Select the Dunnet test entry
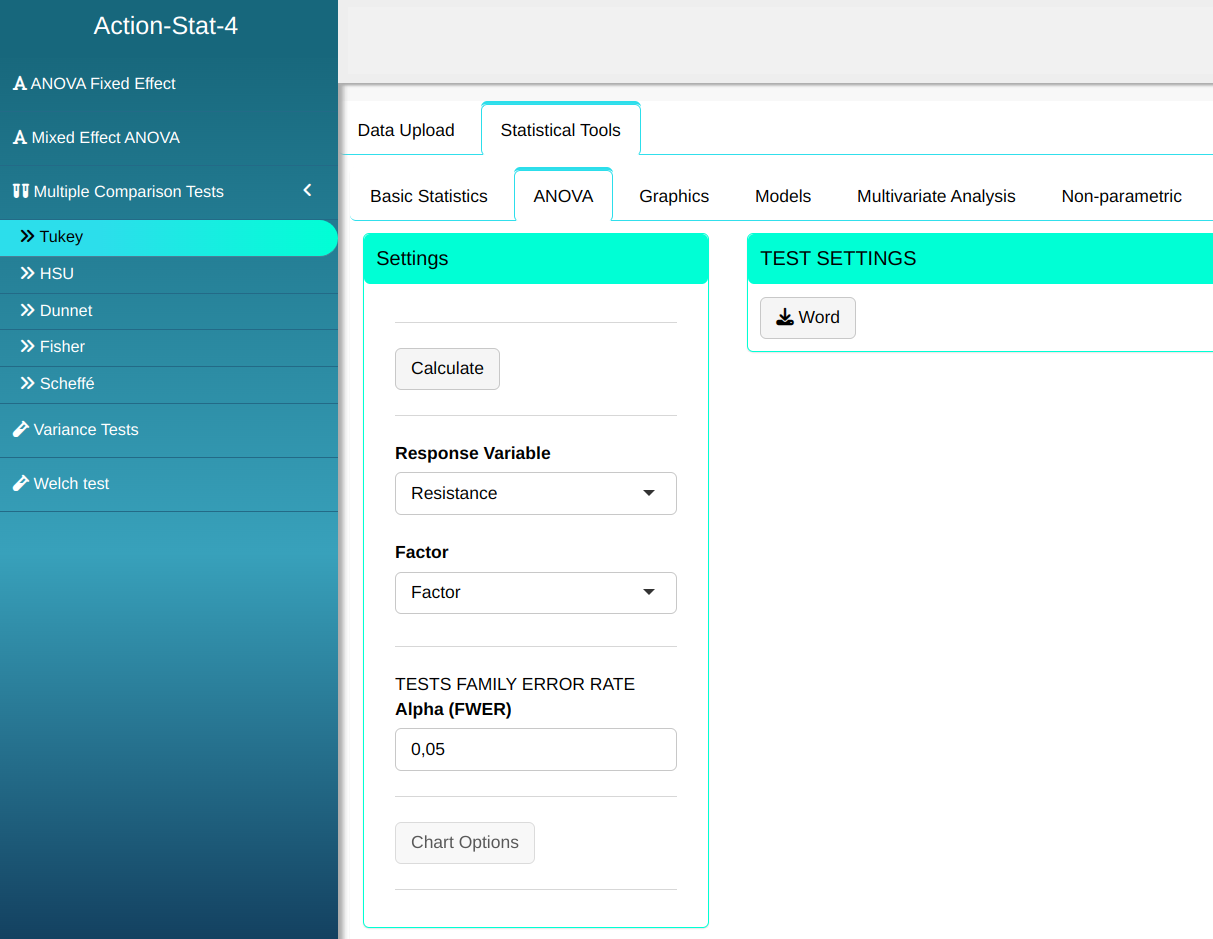1213x939 pixels. coord(66,311)
